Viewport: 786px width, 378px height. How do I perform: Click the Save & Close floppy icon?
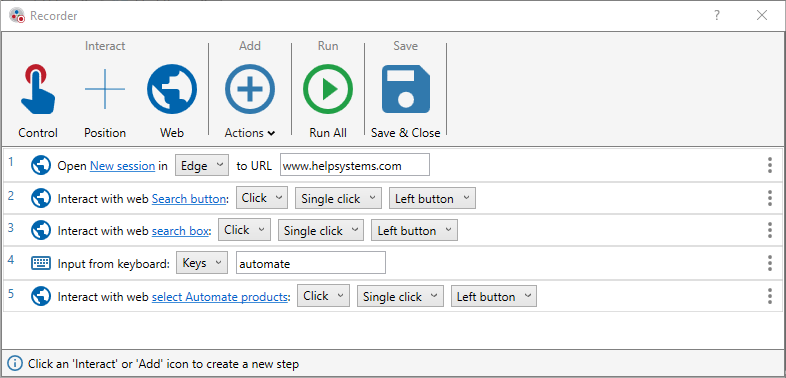tap(406, 89)
